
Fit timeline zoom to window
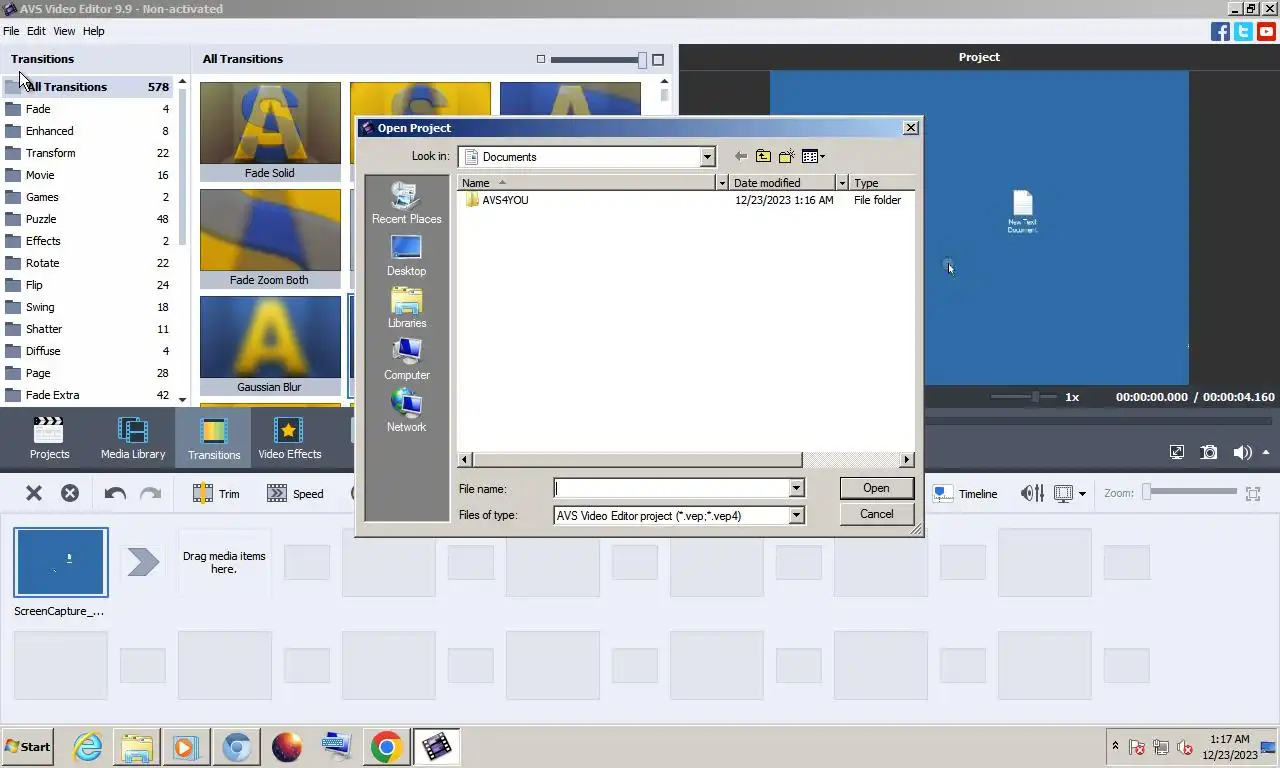1253,493
